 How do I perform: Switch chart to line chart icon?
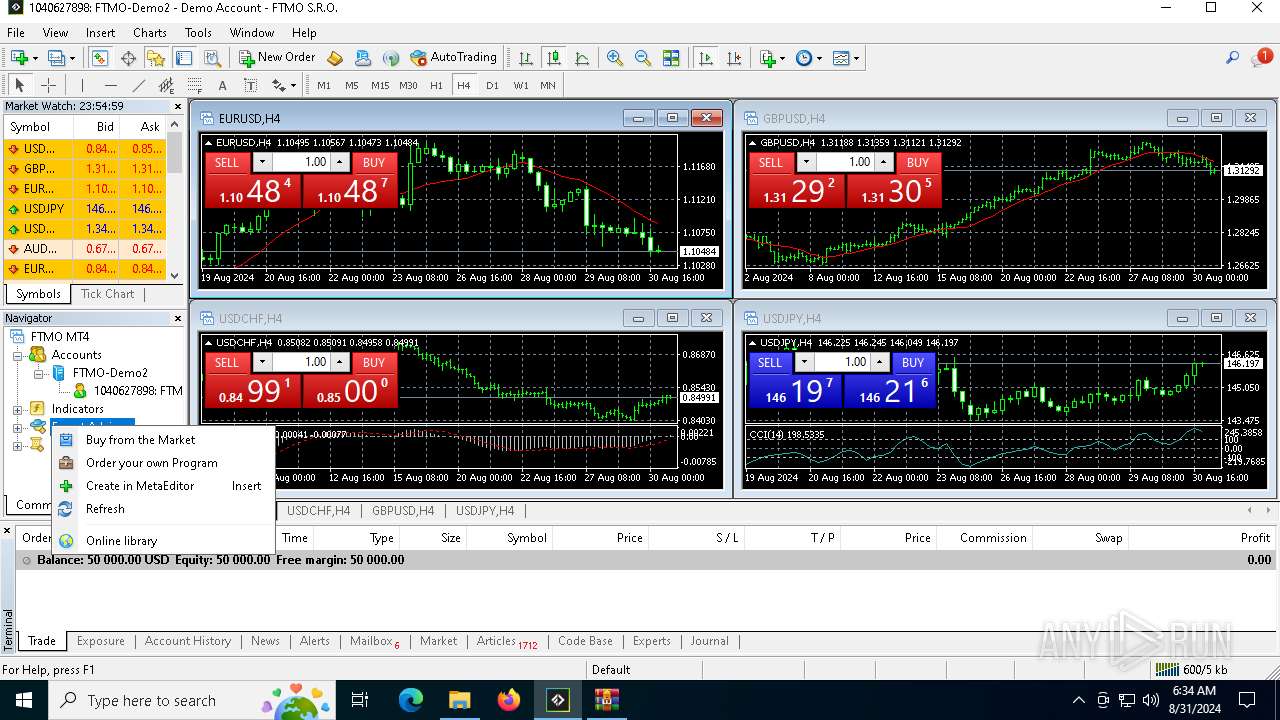click(x=582, y=58)
